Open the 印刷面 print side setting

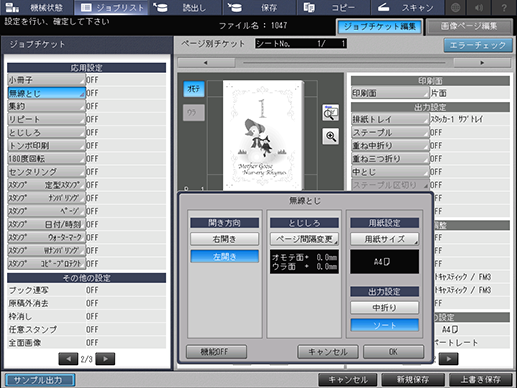coord(390,93)
